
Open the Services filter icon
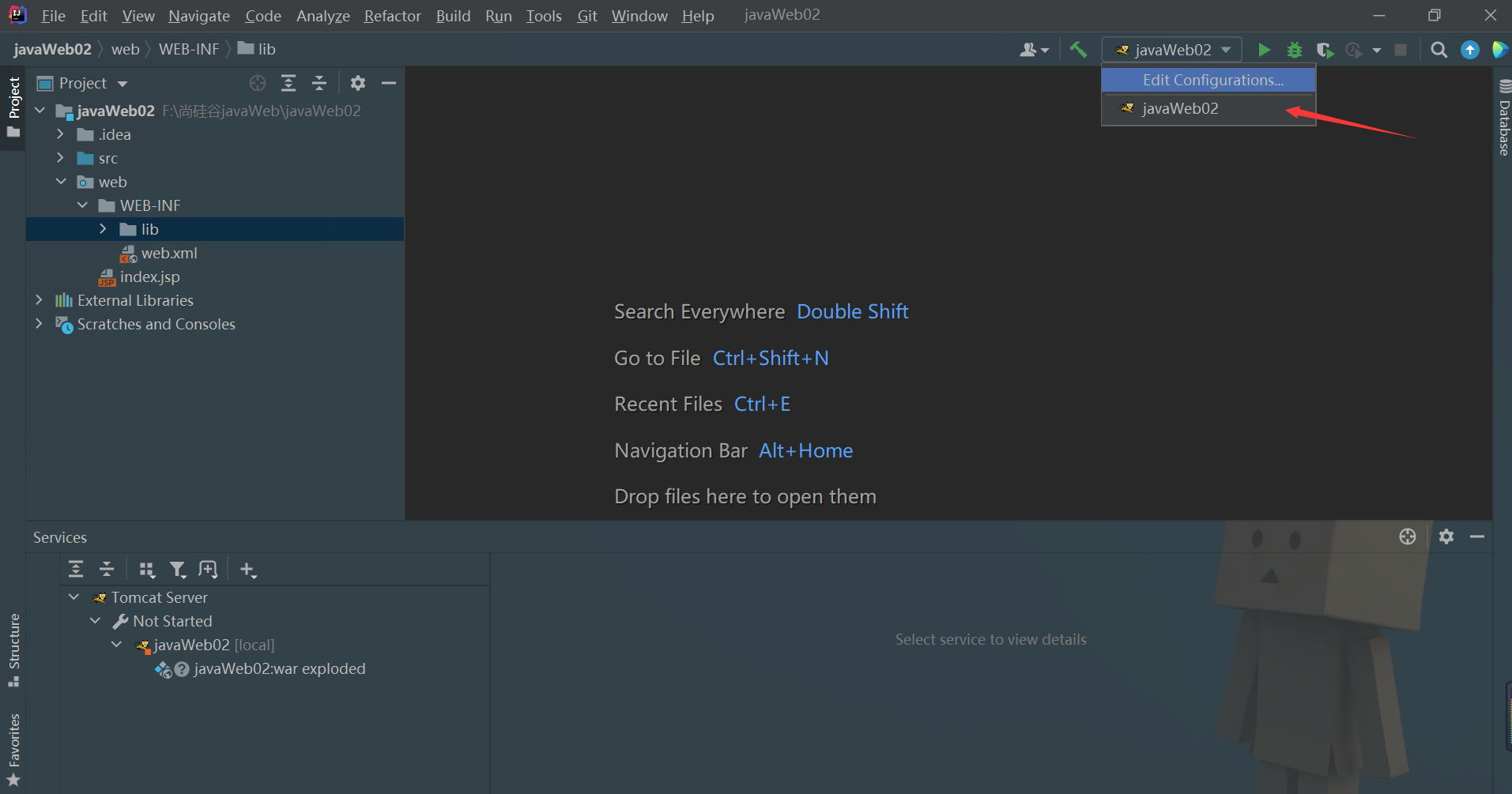pyautogui.click(x=178, y=570)
